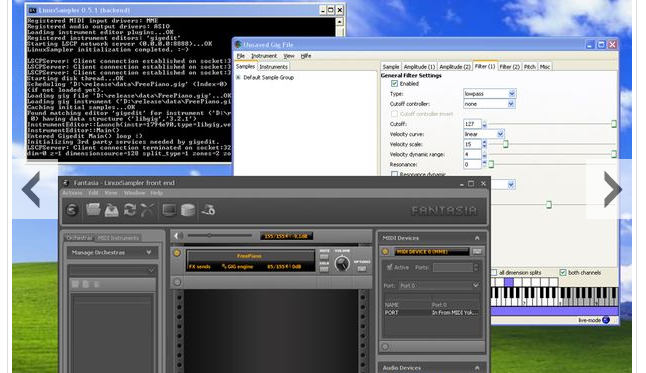Open the instruments database cylinder icon in Fantasia
Image resolution: width=646 pixels, height=373 pixels.
188,210
